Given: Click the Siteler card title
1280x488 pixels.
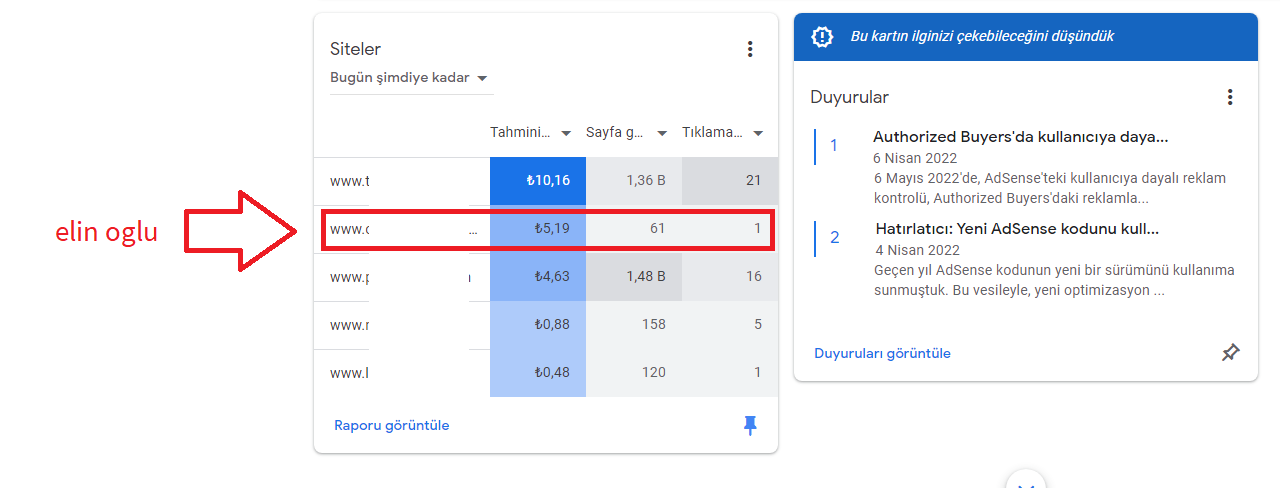Looking at the screenshot, I should [x=355, y=49].
